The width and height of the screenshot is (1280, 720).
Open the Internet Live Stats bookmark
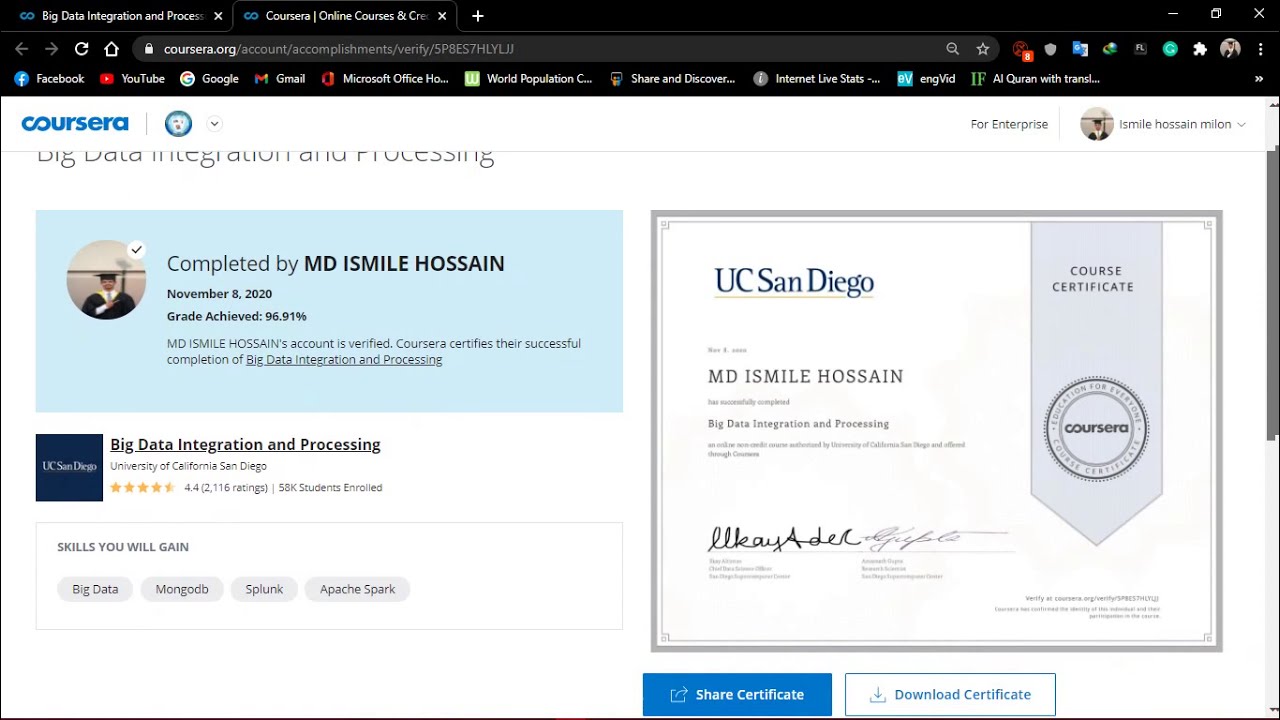[817, 78]
